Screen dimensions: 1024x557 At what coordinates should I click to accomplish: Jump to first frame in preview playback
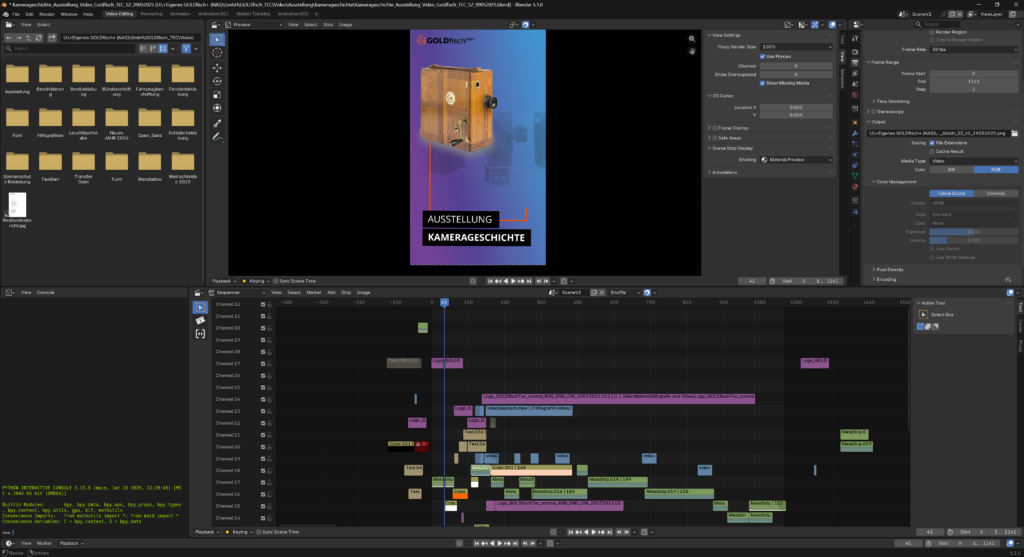click(x=490, y=281)
